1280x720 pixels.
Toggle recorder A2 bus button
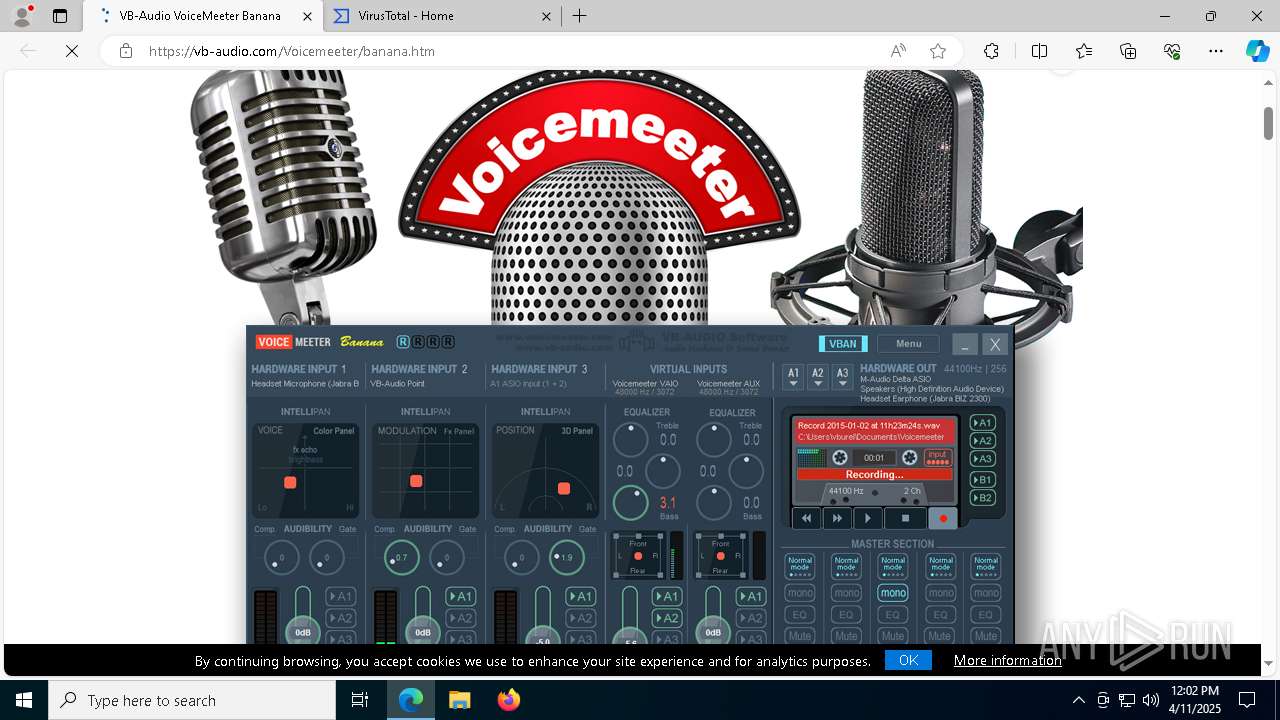point(982,441)
